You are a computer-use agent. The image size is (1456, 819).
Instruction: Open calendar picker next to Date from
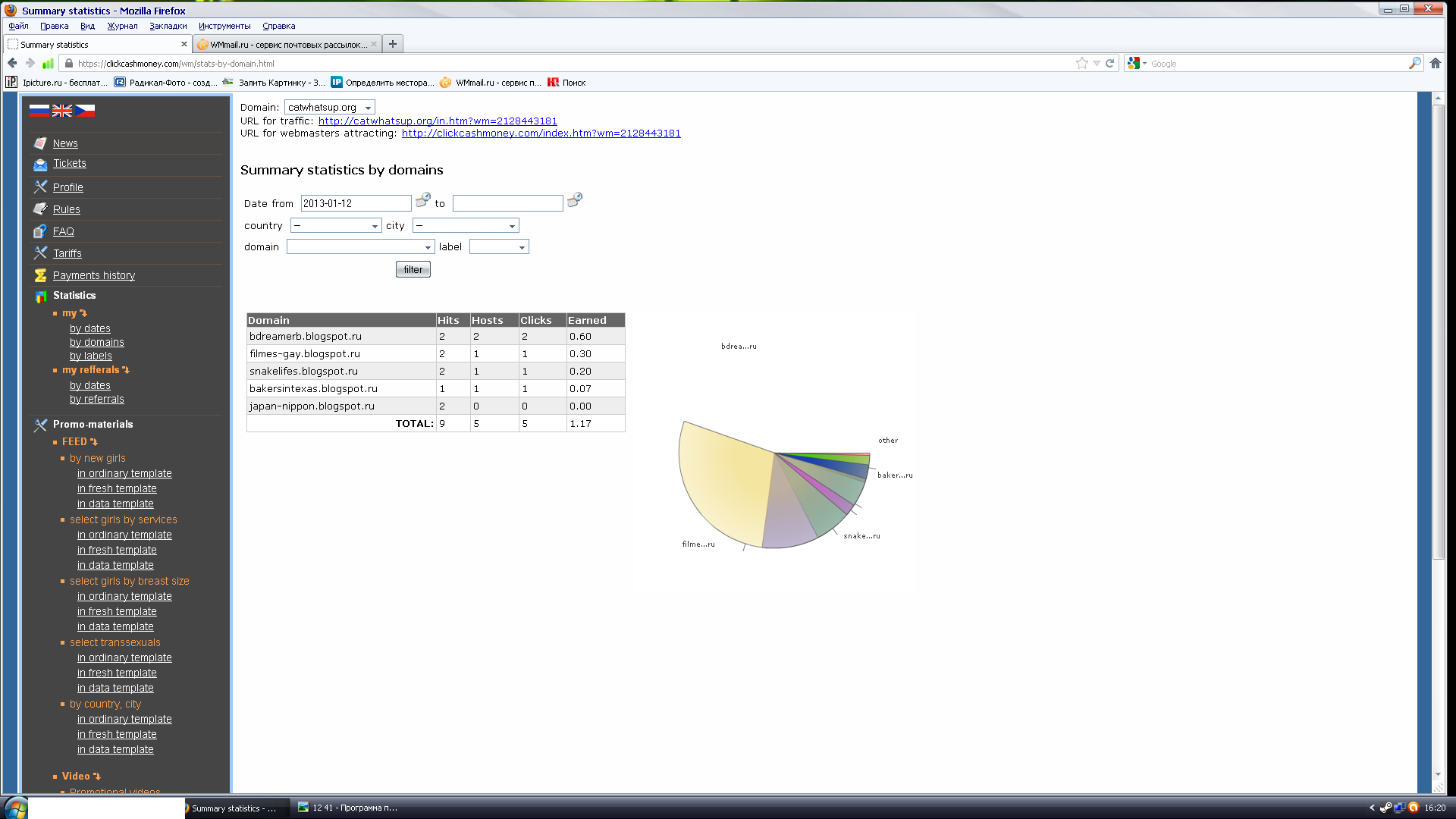tap(423, 200)
